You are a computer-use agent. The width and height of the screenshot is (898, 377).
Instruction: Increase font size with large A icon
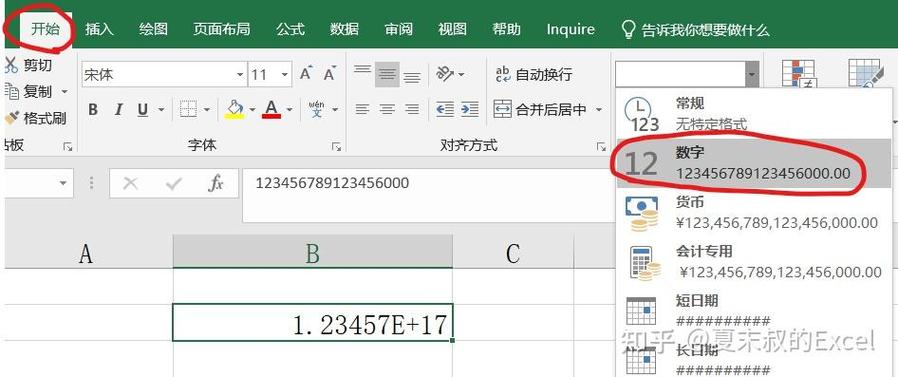pyautogui.click(x=306, y=74)
